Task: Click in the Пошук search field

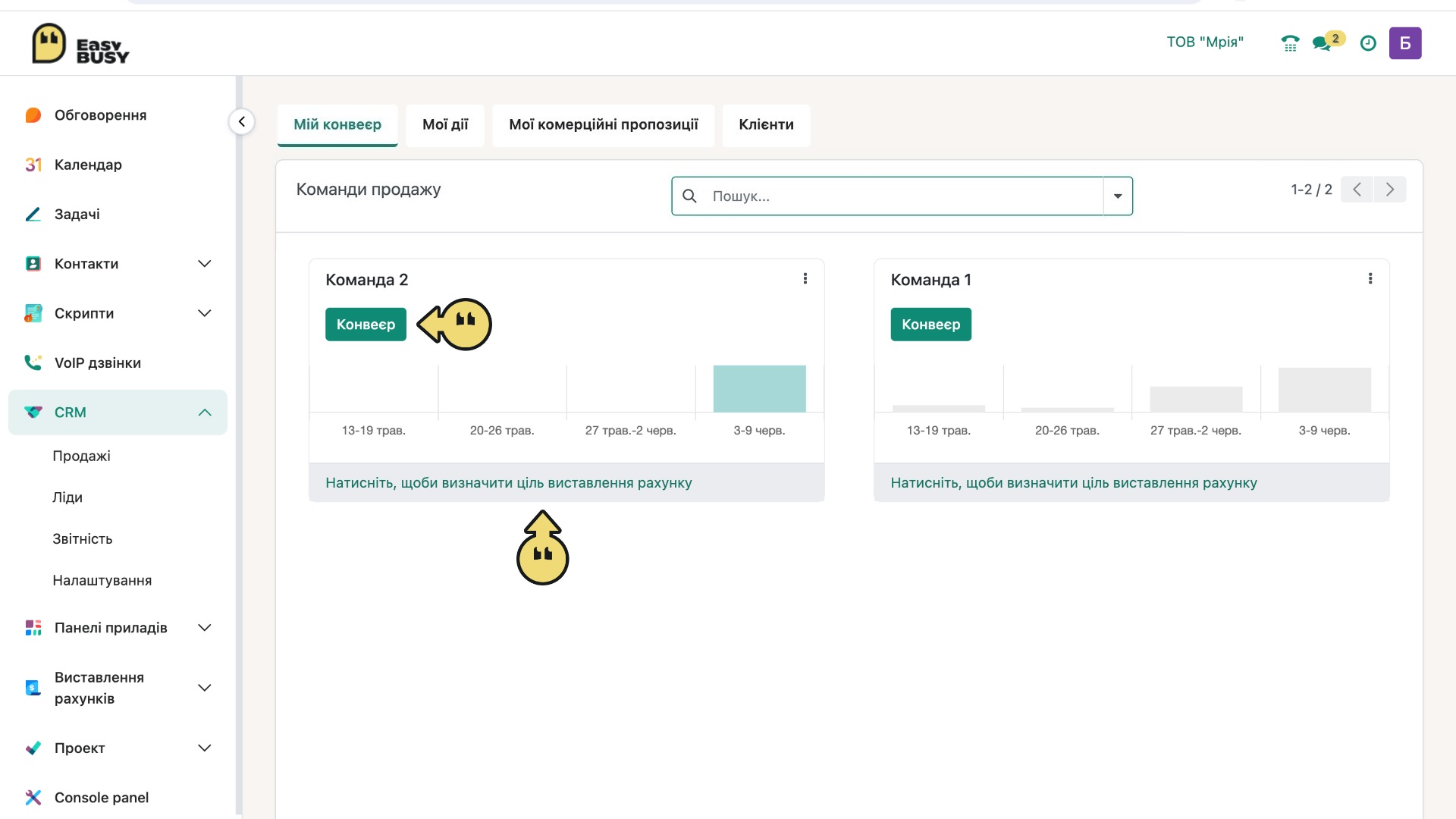Action: point(902,196)
